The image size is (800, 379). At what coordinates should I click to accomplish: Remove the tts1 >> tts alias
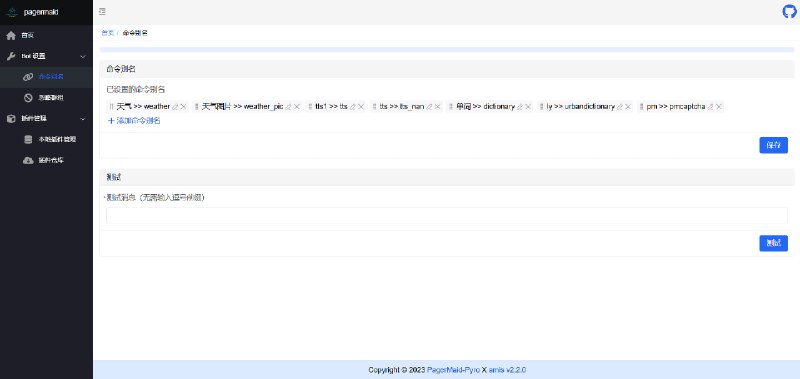[361, 107]
